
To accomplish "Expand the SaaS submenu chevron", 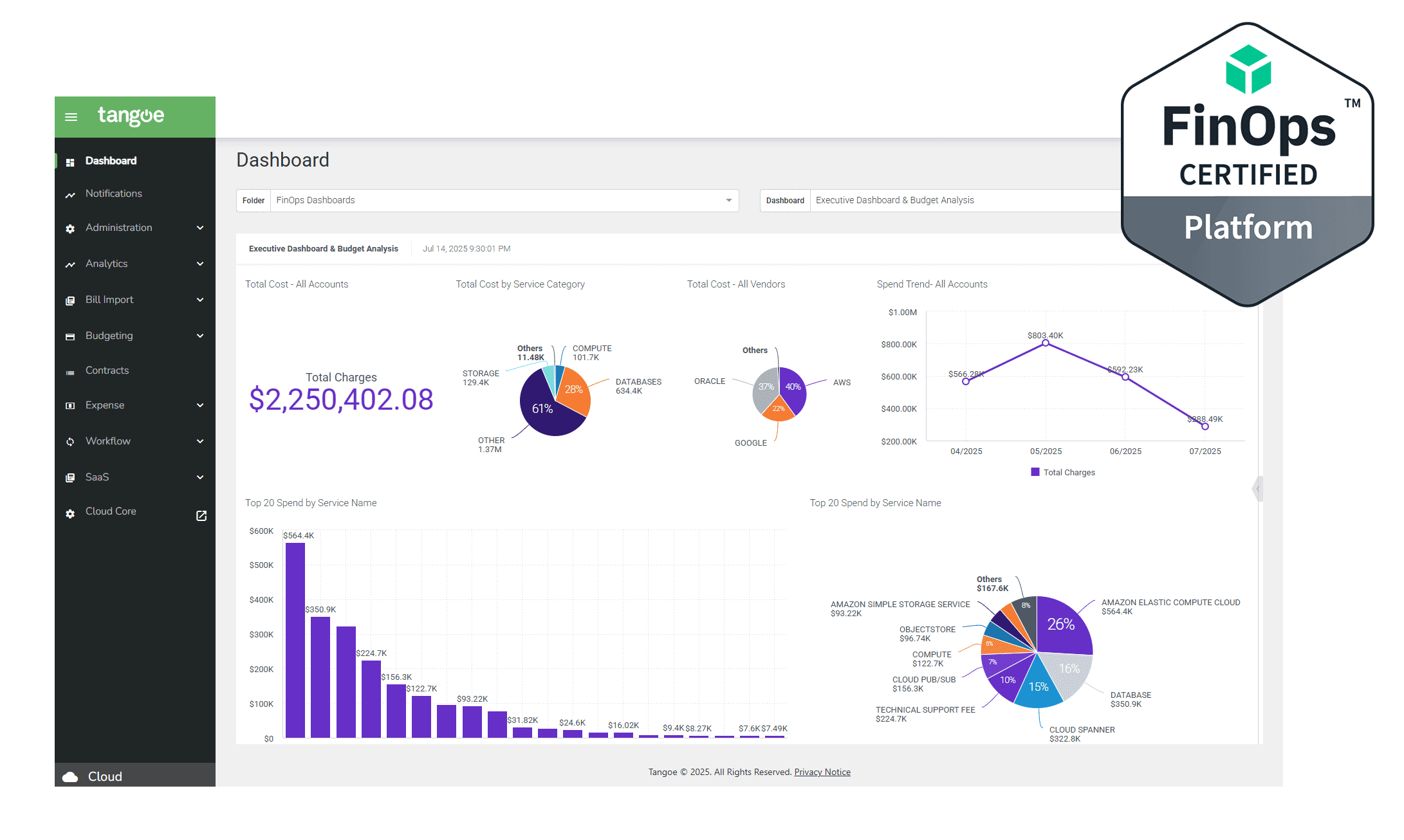I will [200, 477].
